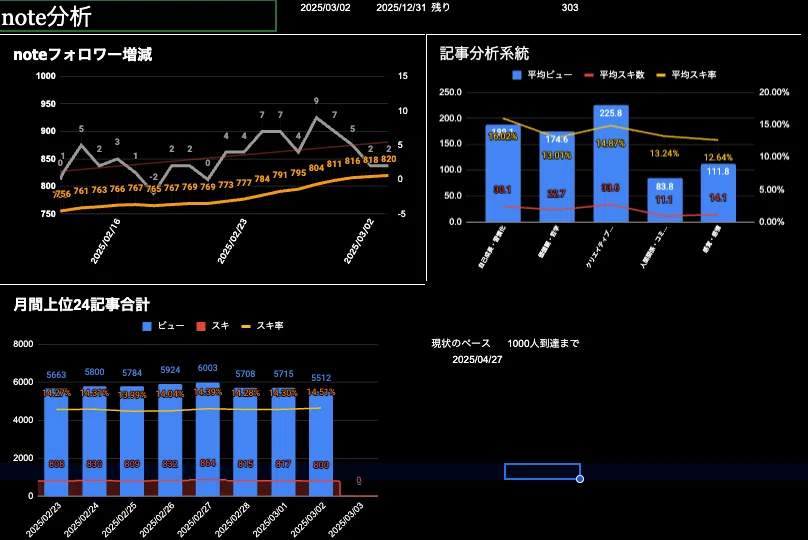The width and height of the screenshot is (808, 540).
Task: Click the cell showing 303
Action: click(569, 8)
